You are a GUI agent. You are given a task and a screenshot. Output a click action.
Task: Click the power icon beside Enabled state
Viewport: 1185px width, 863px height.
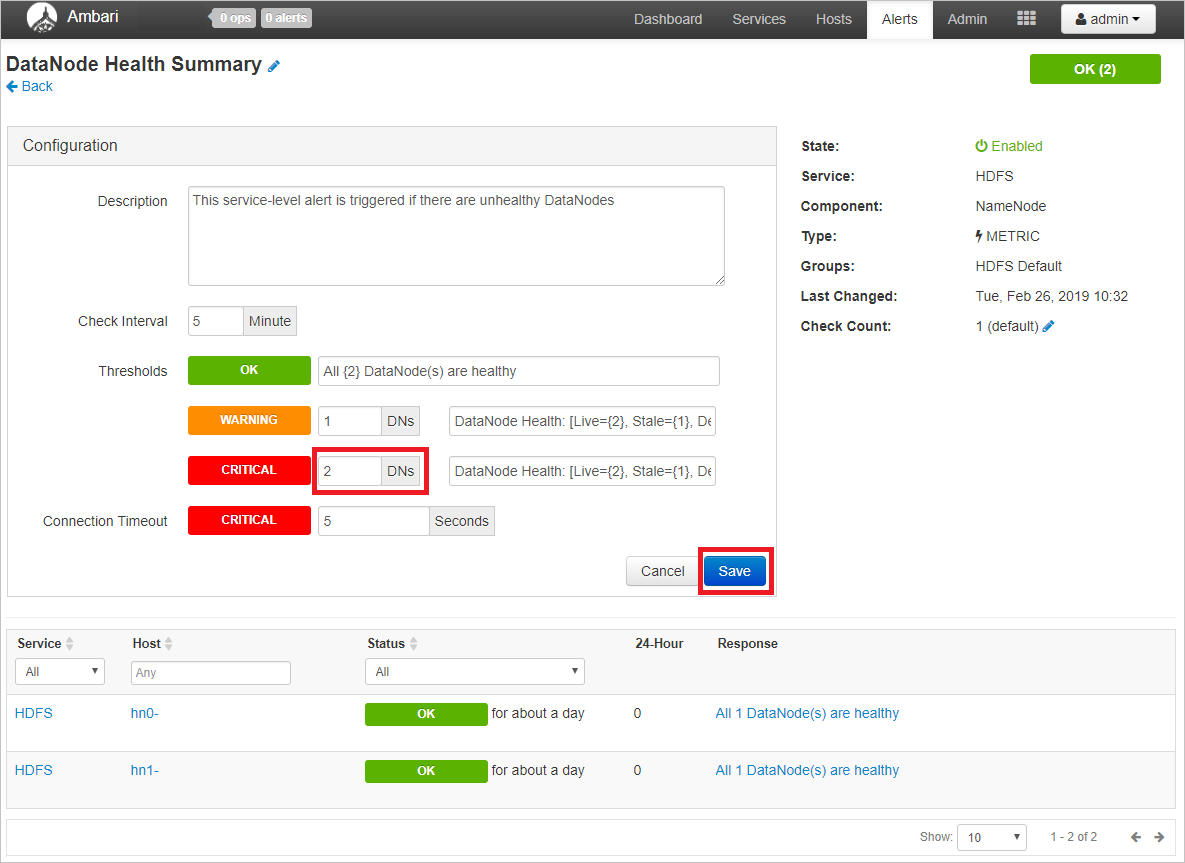pyautogui.click(x=981, y=146)
